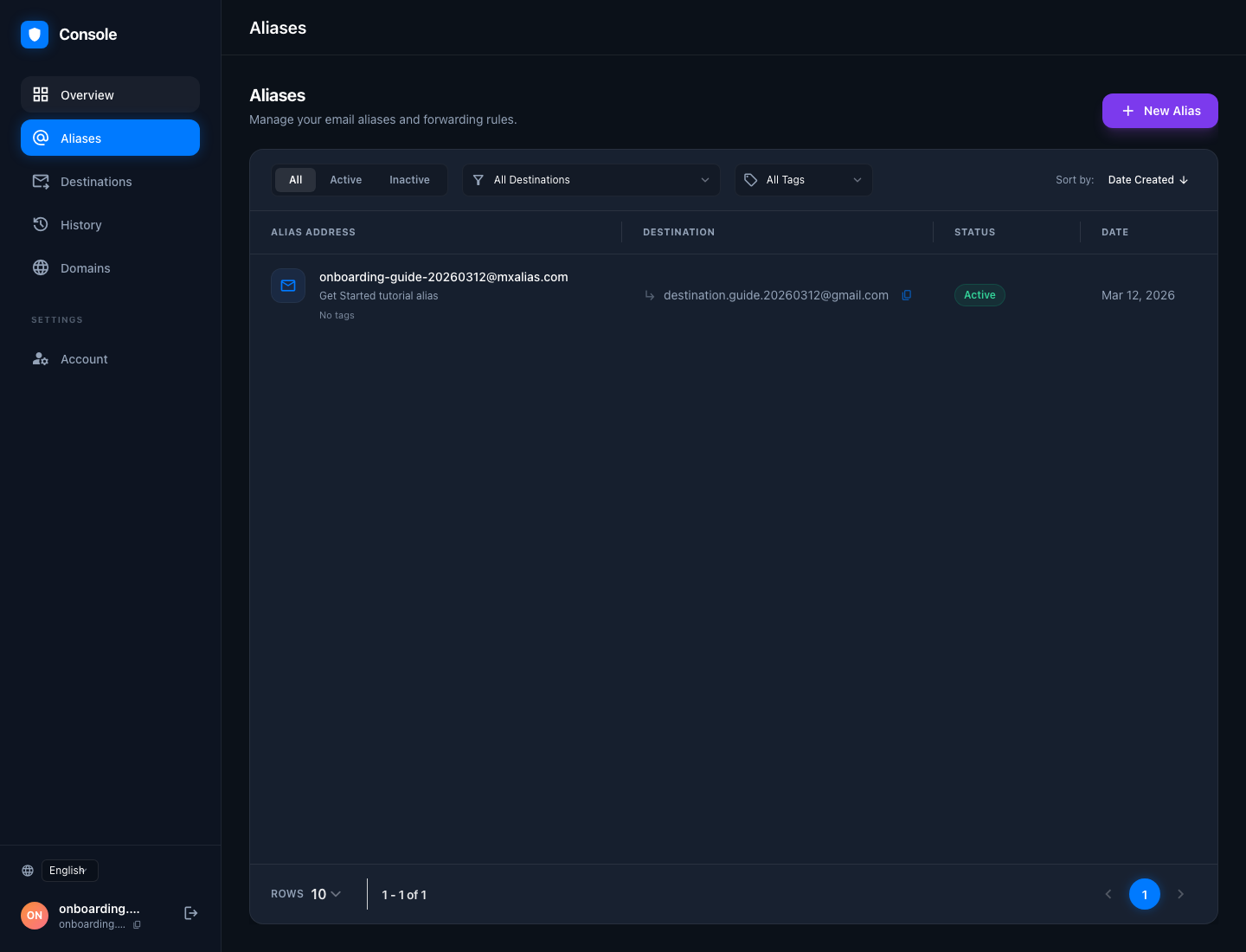Screen dimensions: 1246x952
Task: Open the All Tags dropdown
Action: [803, 179]
